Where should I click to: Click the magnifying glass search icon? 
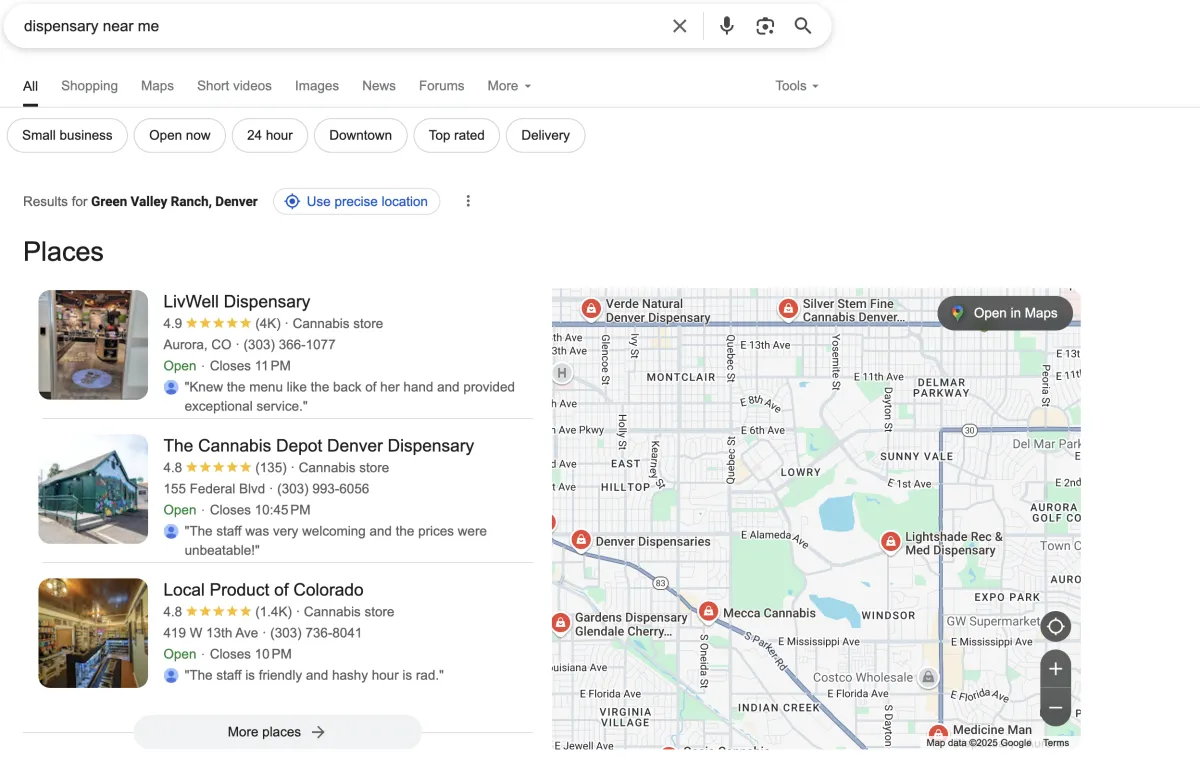click(x=803, y=26)
